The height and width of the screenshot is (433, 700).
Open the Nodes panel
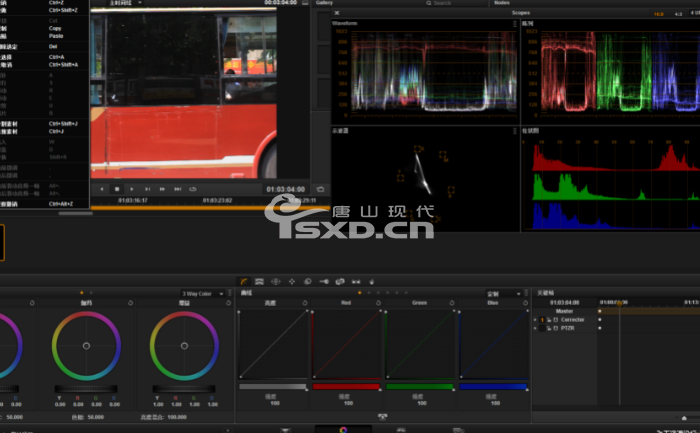[x=502, y=3]
